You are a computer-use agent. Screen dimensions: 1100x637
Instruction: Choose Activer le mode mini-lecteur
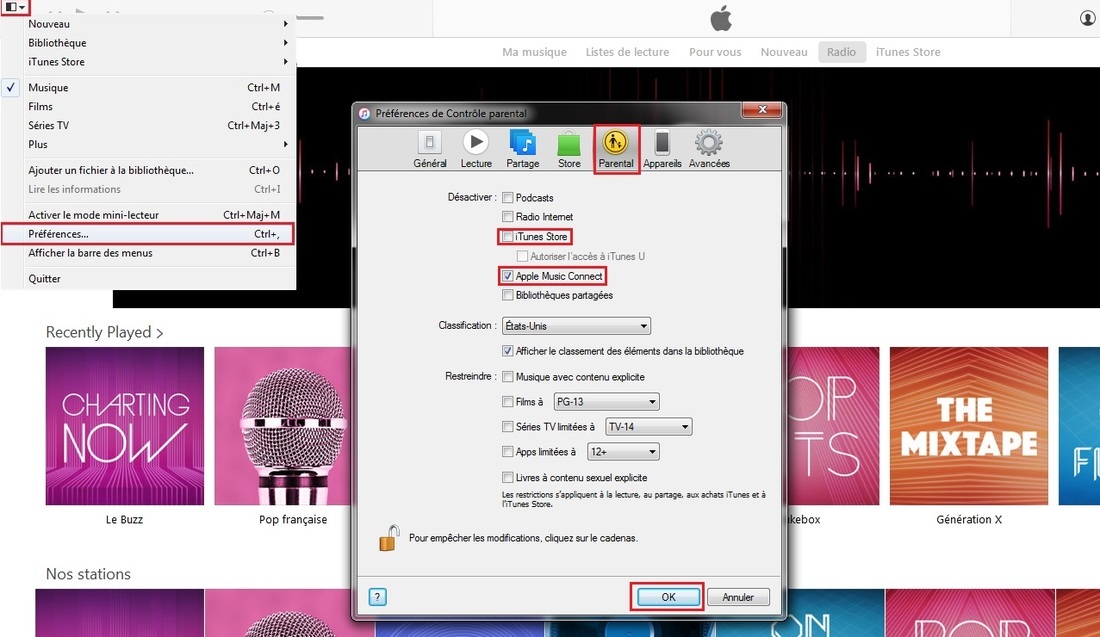pos(148,215)
